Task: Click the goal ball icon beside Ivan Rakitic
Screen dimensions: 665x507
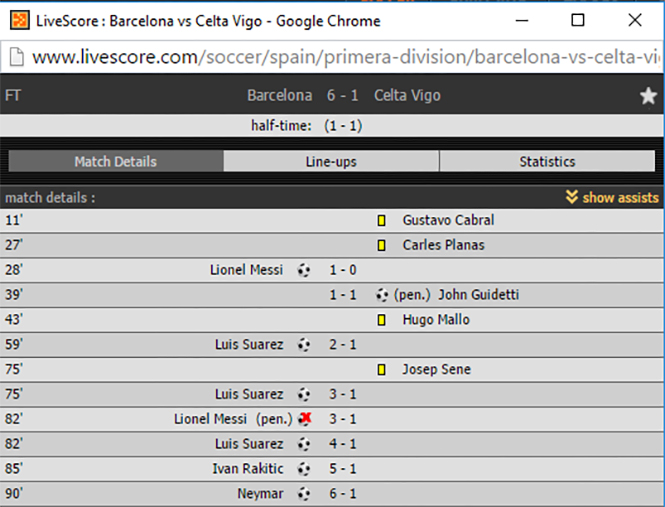Action: point(304,469)
